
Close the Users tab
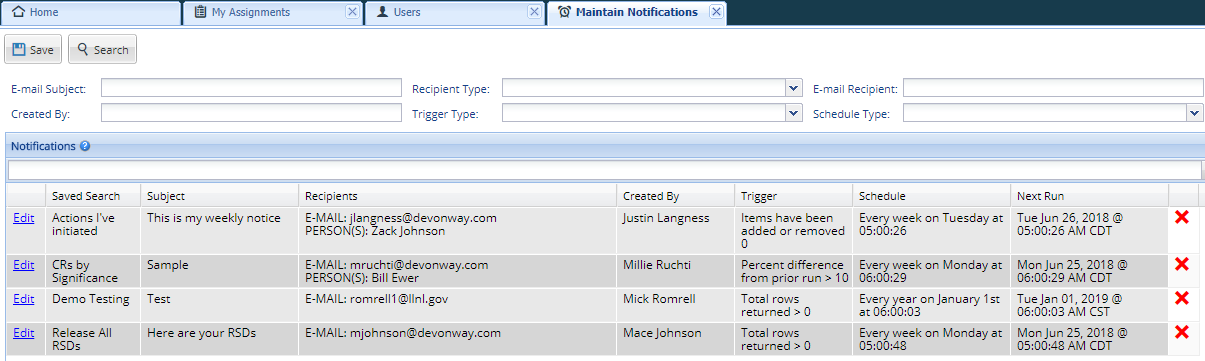[534, 12]
